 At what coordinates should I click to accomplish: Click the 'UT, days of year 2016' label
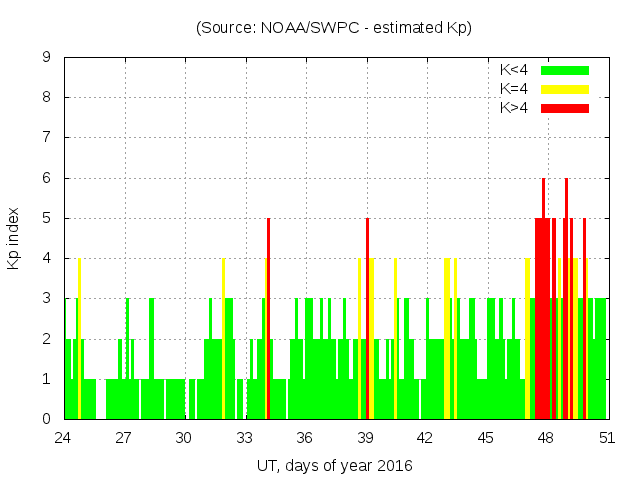pyautogui.click(x=333, y=465)
